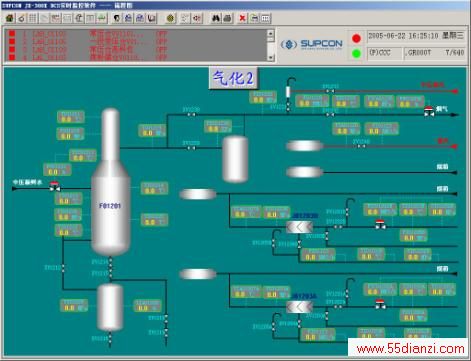The width and height of the screenshot is (471, 361).
Task: Click the house-shaped home icon in the toolbar
Action: coord(10,18)
